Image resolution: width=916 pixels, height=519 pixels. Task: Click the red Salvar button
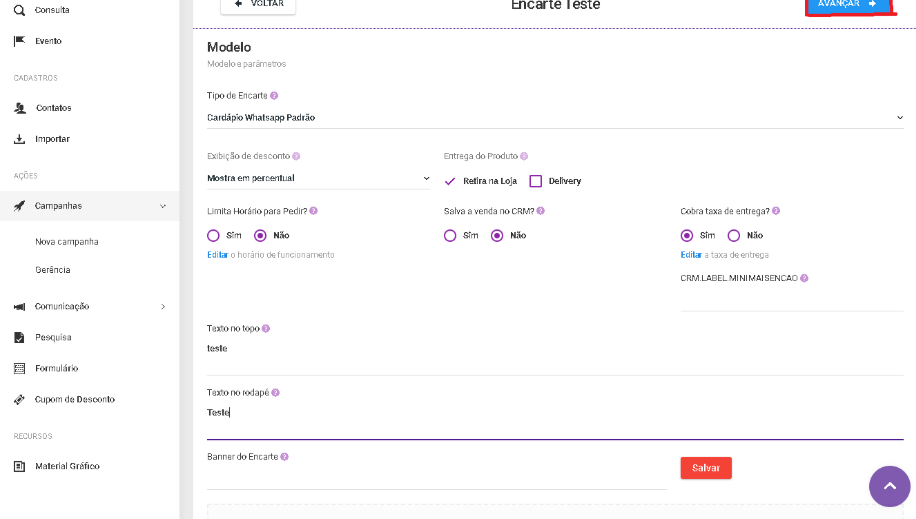click(706, 468)
